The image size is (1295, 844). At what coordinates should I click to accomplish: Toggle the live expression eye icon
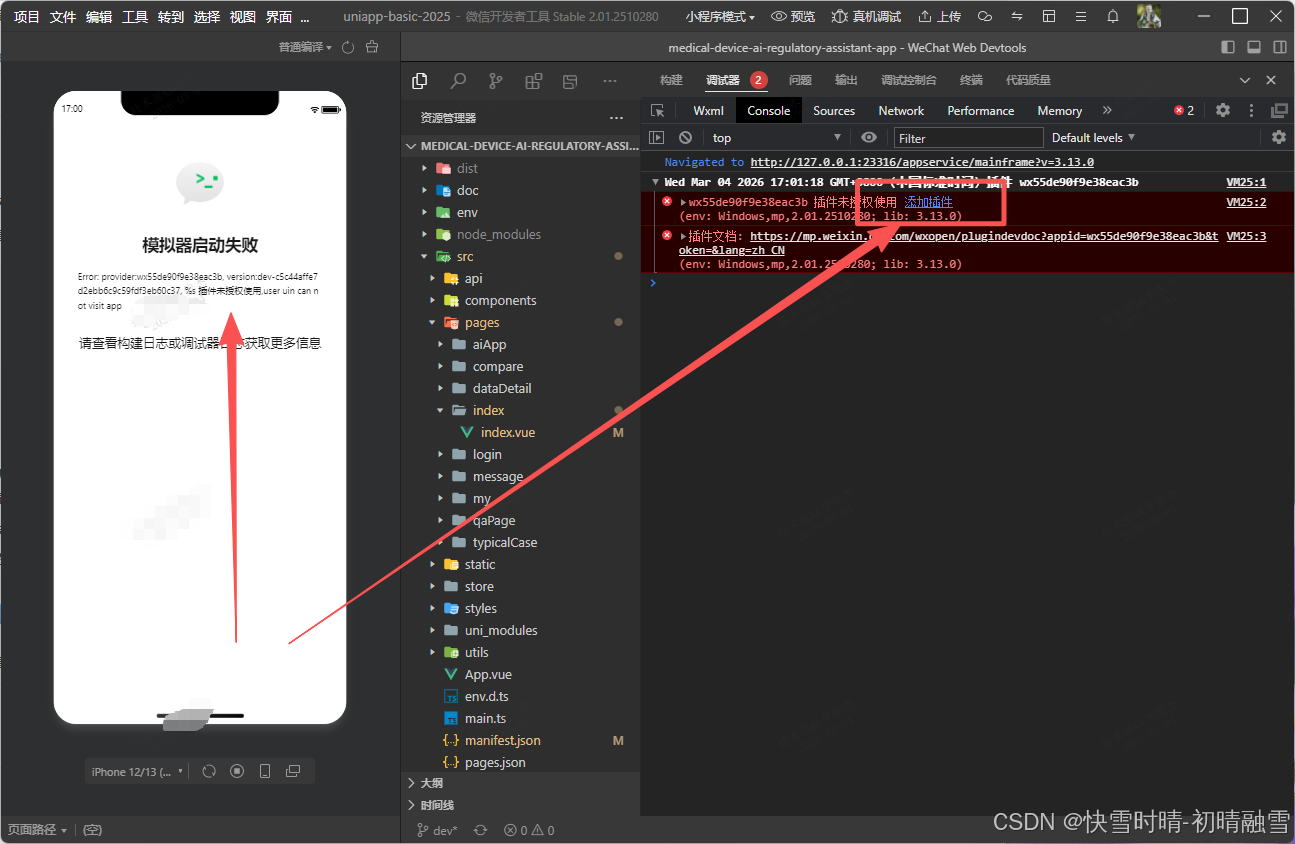tap(869, 137)
